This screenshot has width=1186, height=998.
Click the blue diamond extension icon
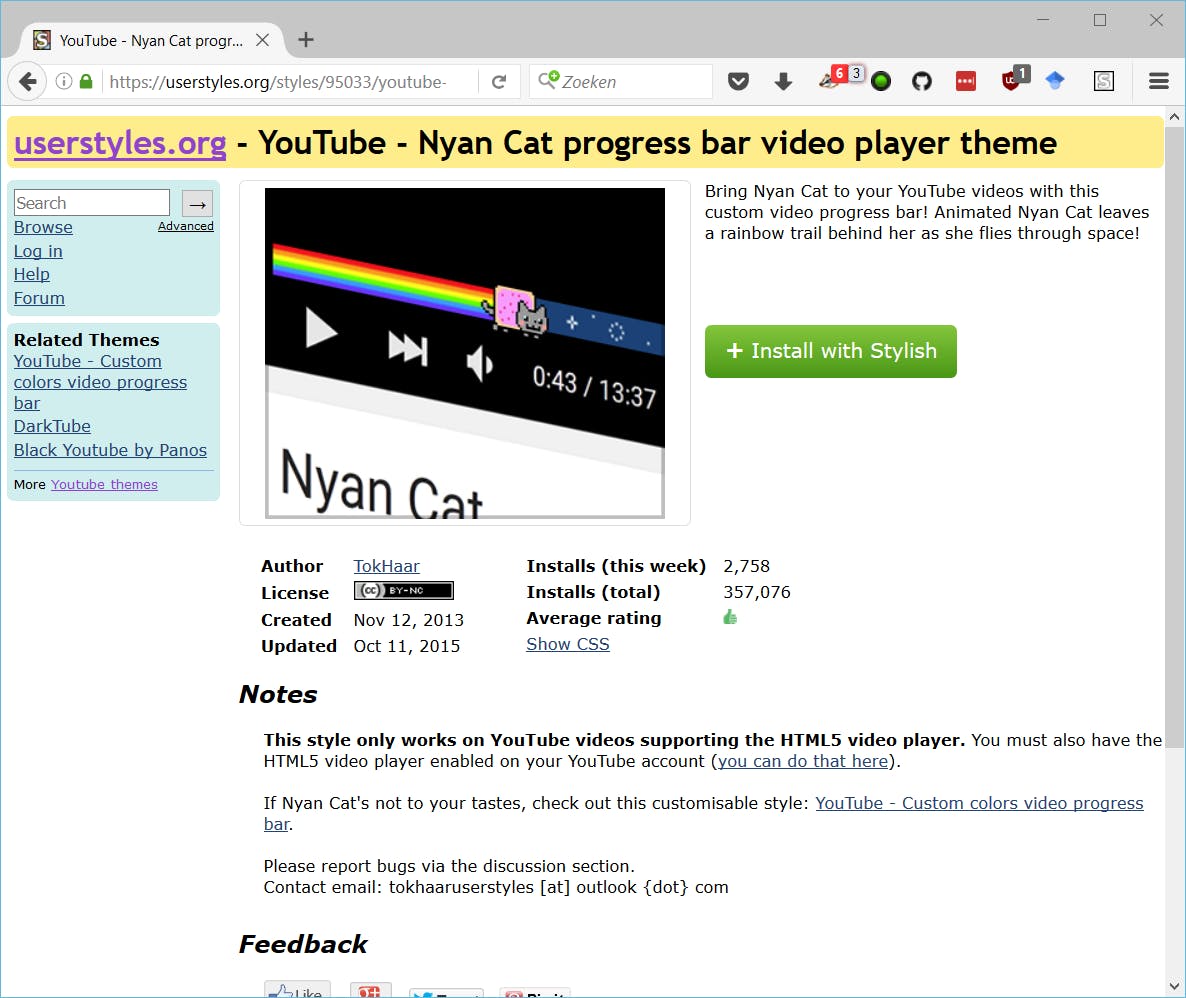1055,80
